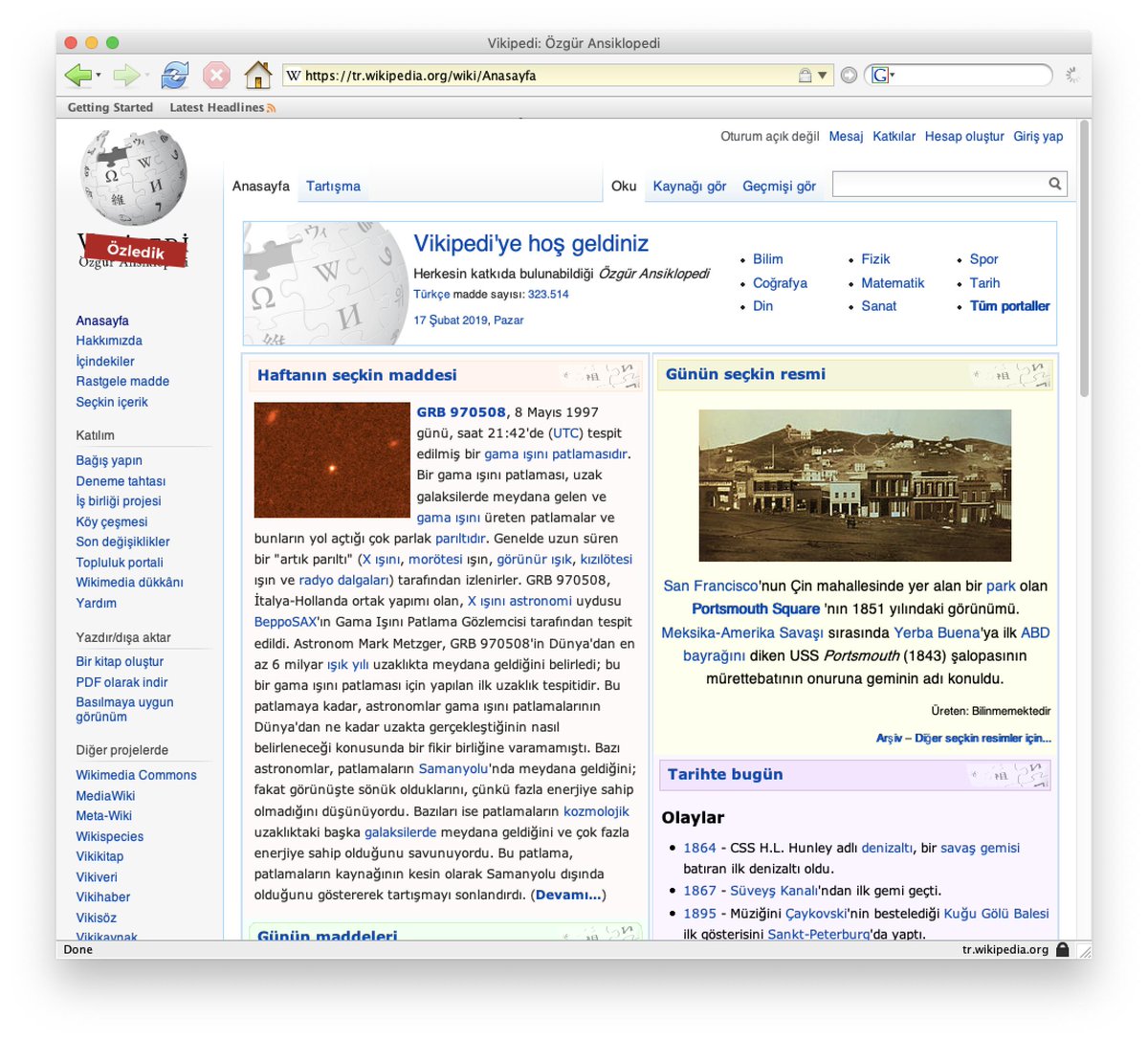This screenshot has width=1148, height=1040.
Task: Click the red Özledik banner
Action: (135, 251)
